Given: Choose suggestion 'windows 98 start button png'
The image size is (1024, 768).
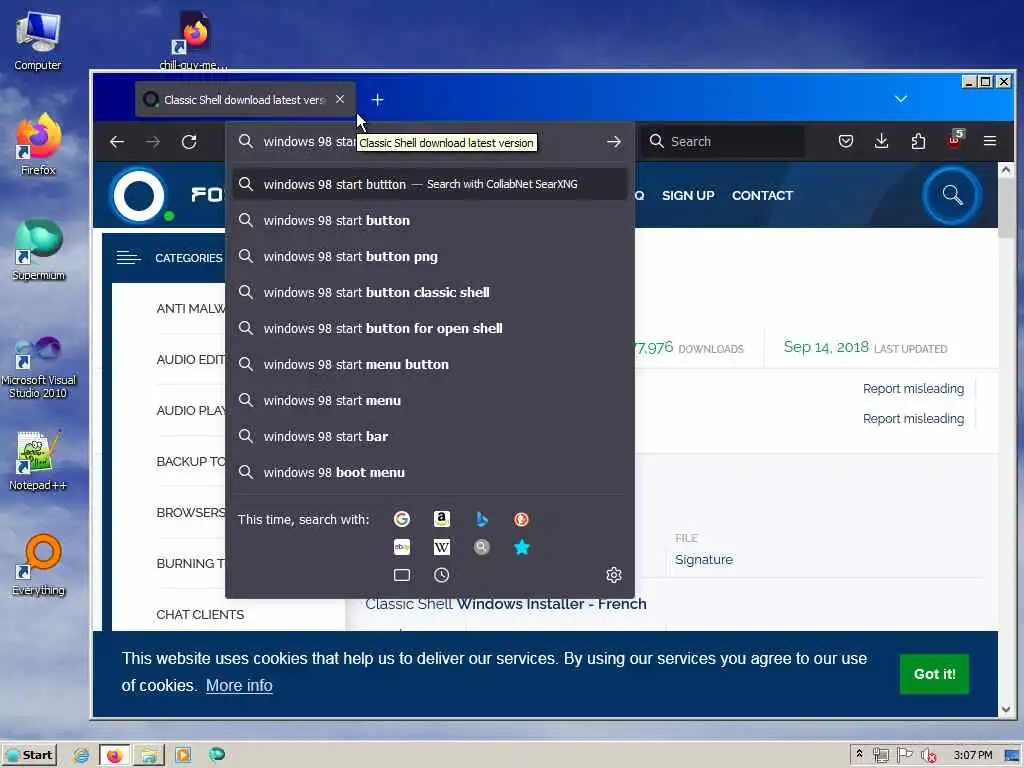Looking at the screenshot, I should [430, 256].
